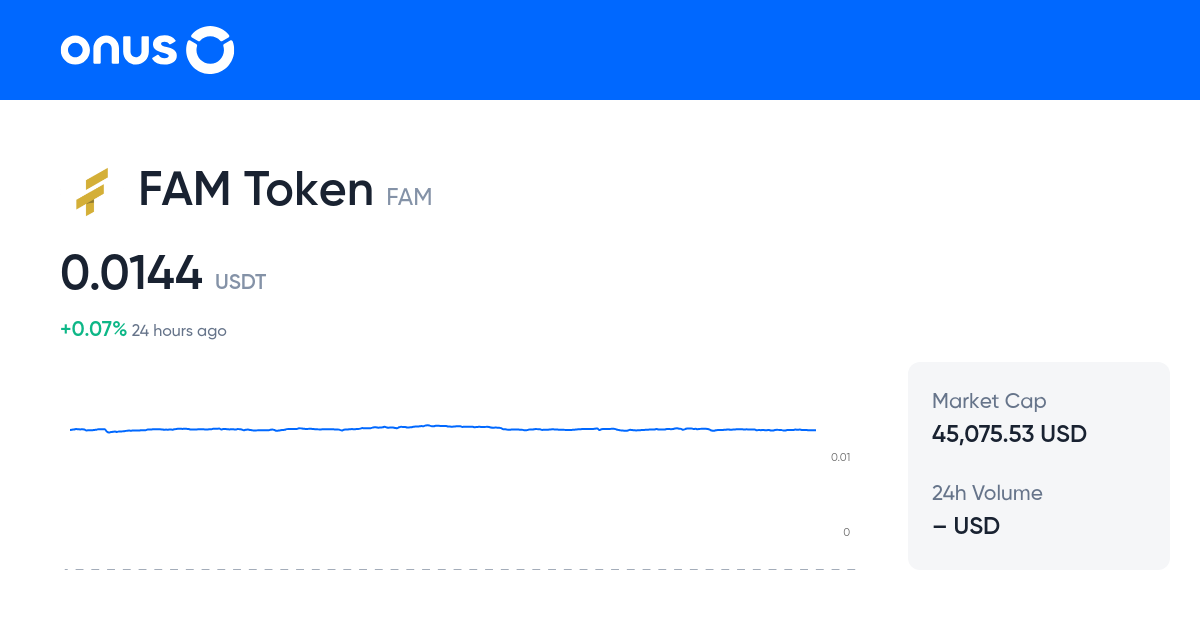Click the 0.01 chart axis label

(x=840, y=457)
